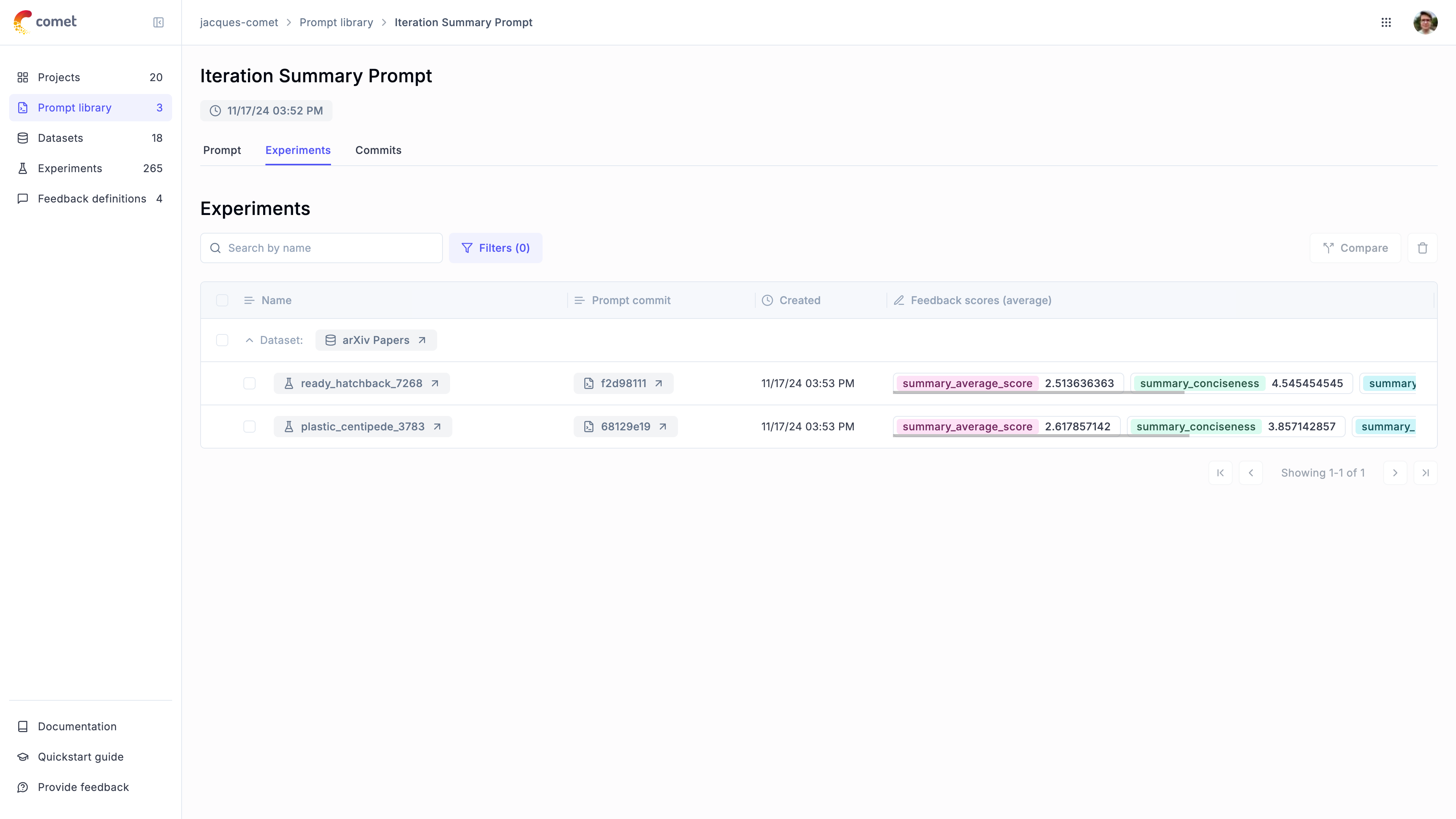
Task: Click the database icon beside arXiv Papers
Action: point(331,340)
